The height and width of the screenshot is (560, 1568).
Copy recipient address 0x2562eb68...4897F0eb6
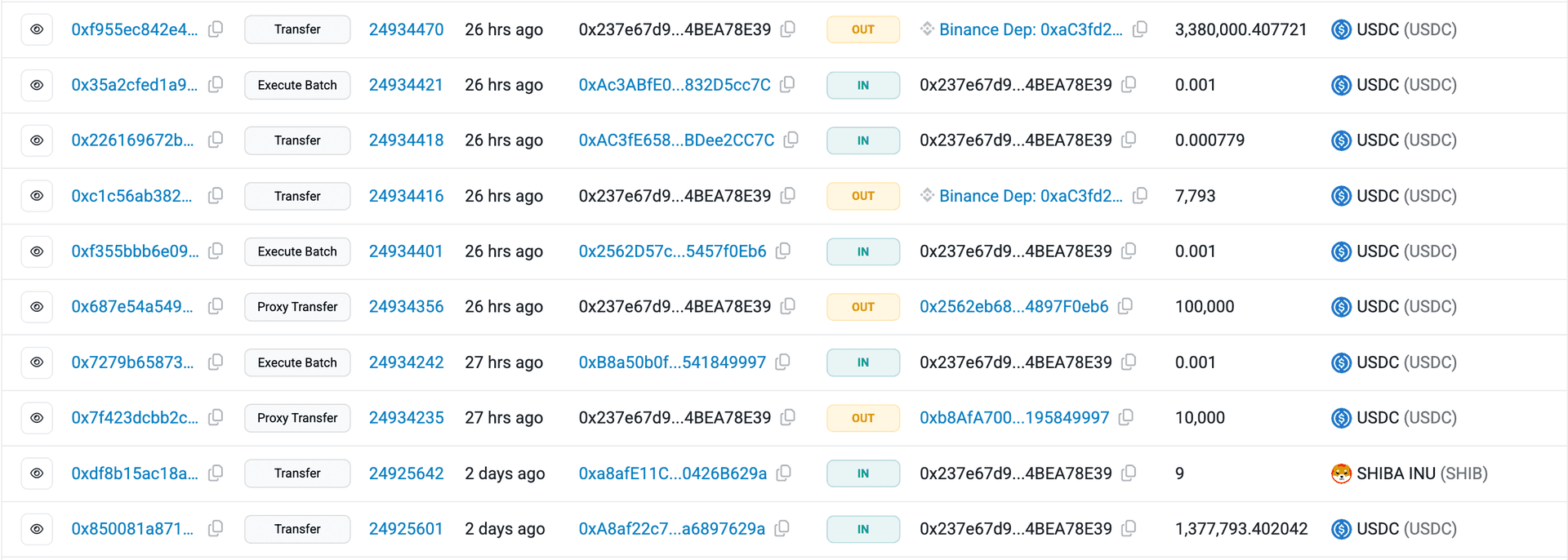pyautogui.click(x=1125, y=307)
